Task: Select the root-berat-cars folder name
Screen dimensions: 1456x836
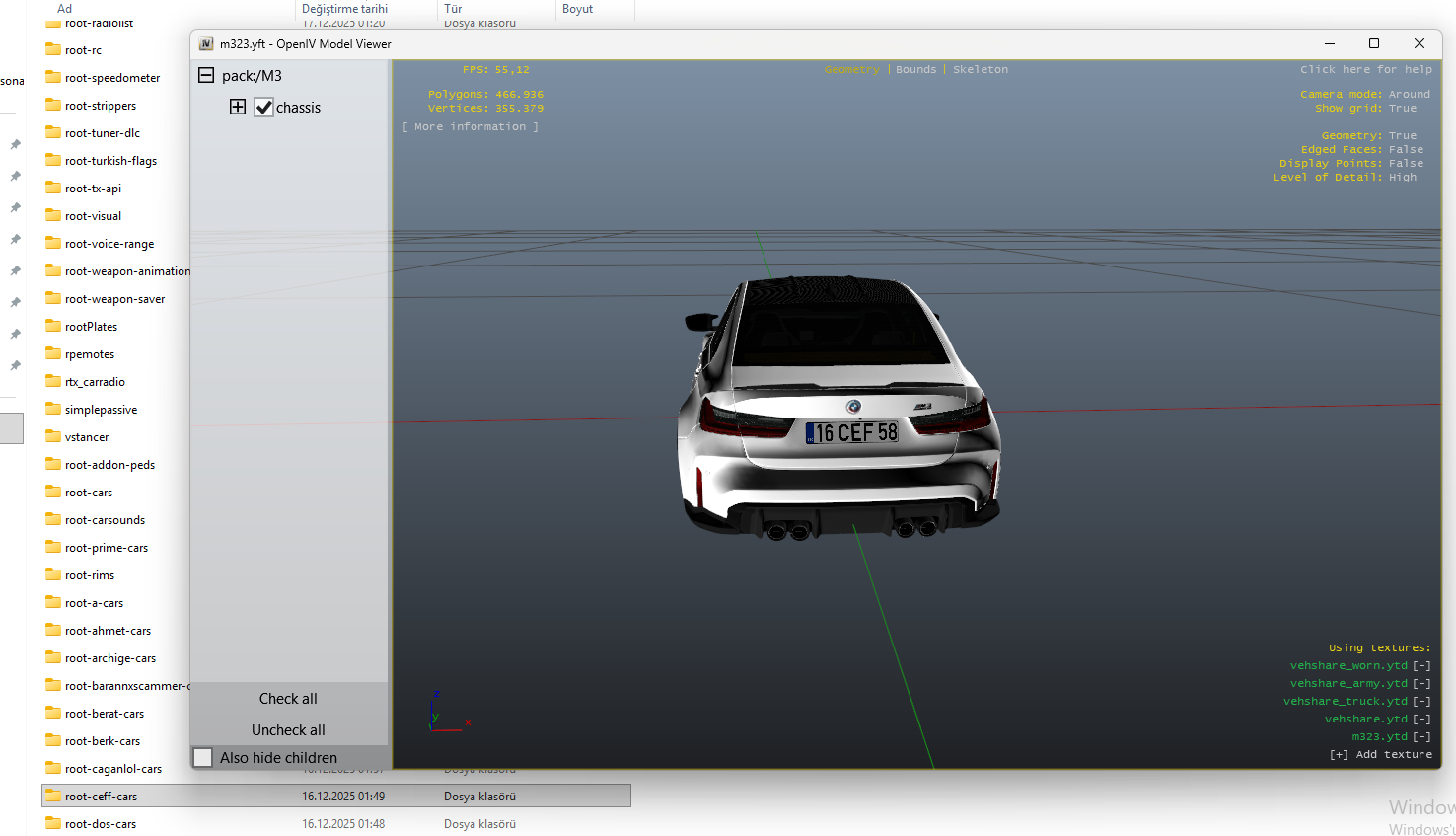Action: coord(105,714)
